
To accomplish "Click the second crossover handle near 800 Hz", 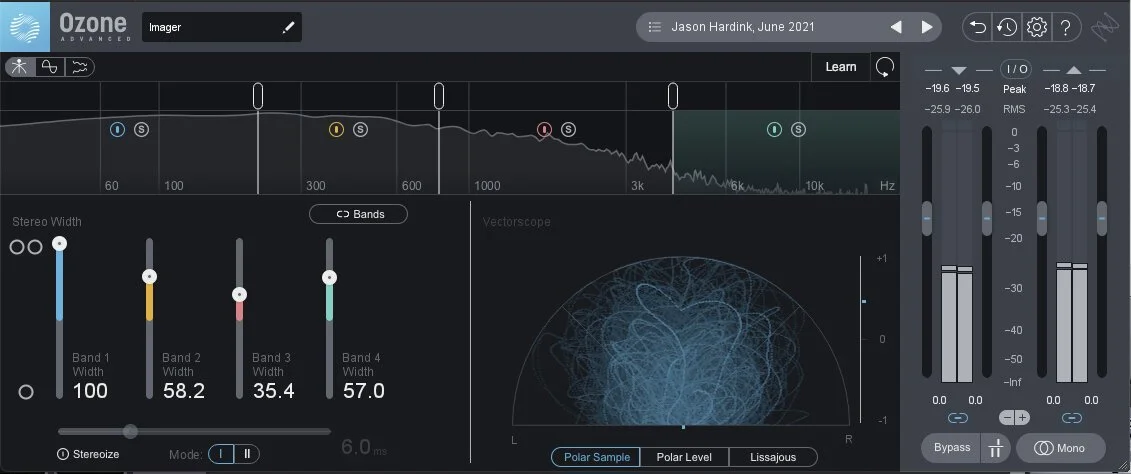I will pos(439,95).
